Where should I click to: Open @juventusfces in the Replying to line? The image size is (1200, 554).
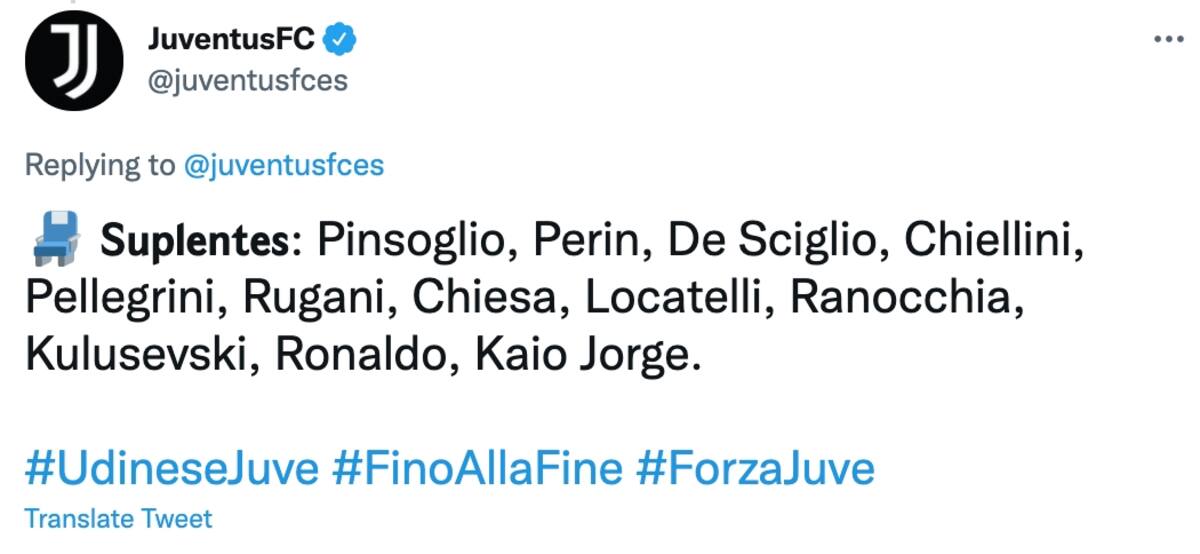284,165
